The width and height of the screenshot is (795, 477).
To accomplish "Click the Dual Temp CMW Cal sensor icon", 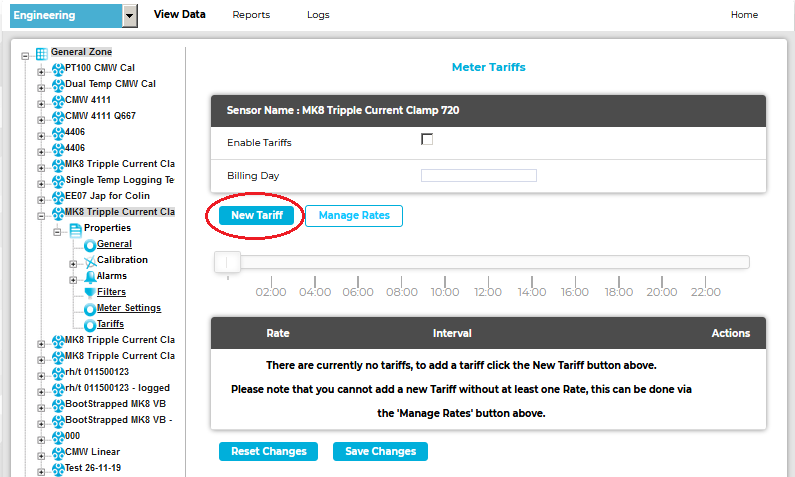I will pos(58,86).
